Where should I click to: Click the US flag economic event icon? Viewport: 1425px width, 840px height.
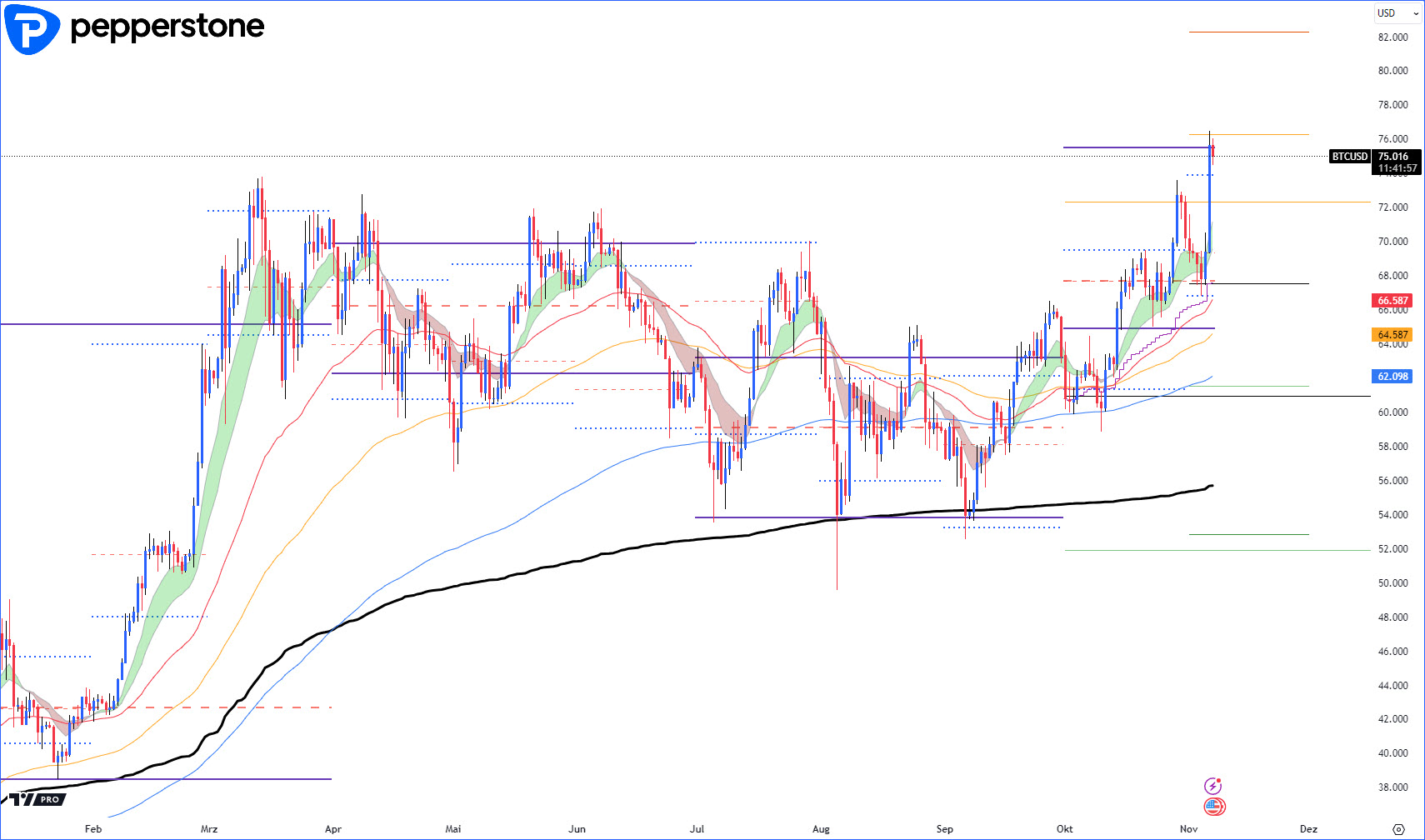(x=1214, y=807)
